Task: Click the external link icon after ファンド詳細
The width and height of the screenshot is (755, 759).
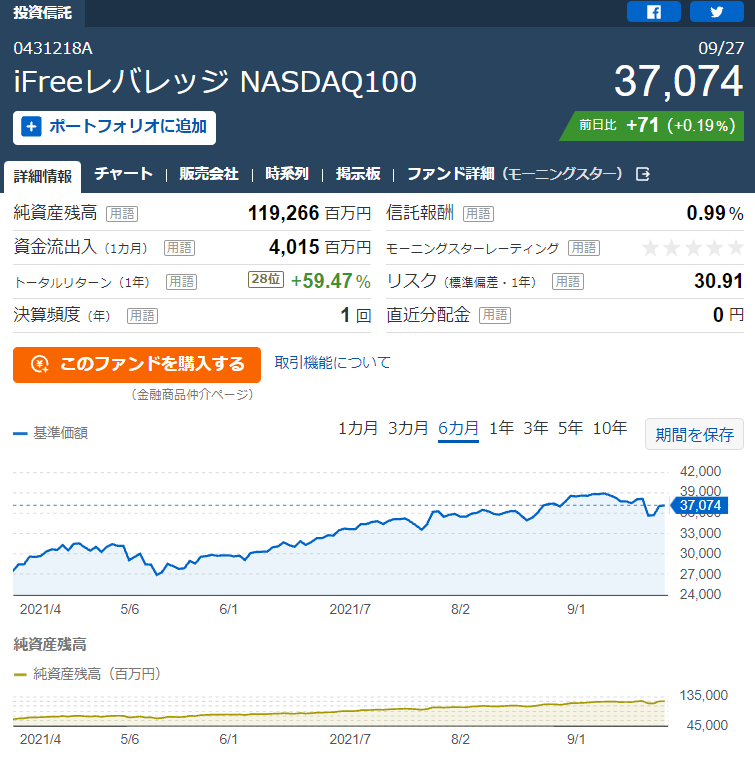Action: coord(643,174)
